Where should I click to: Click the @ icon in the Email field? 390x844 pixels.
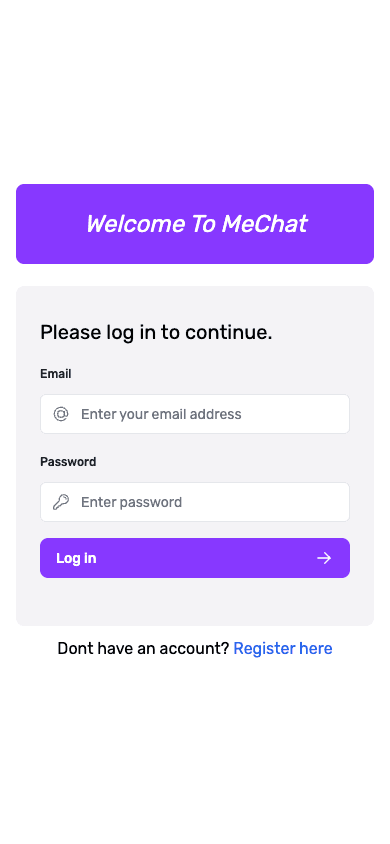pyautogui.click(x=61, y=414)
